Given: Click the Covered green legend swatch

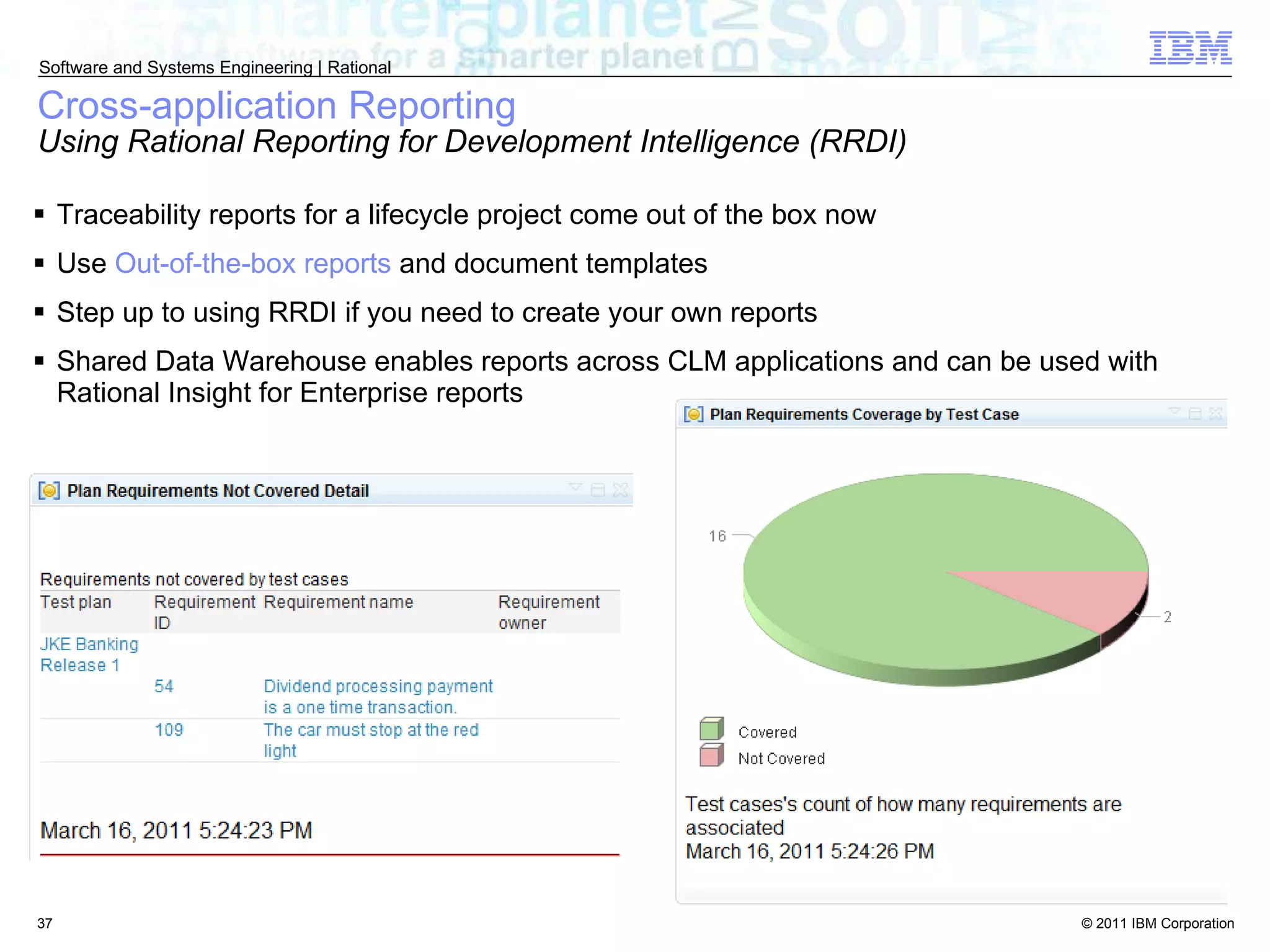Looking at the screenshot, I should (x=711, y=729).
